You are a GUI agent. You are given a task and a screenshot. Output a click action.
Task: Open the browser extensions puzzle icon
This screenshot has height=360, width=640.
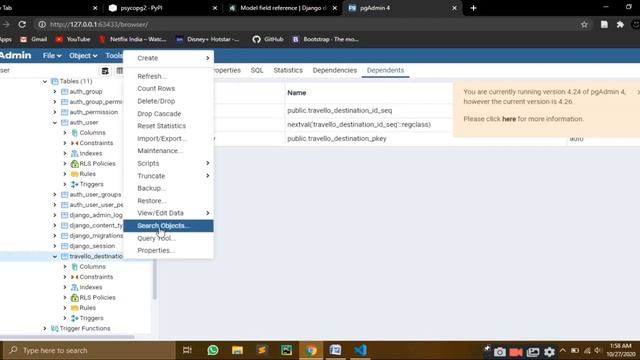pyautogui.click(x=620, y=24)
